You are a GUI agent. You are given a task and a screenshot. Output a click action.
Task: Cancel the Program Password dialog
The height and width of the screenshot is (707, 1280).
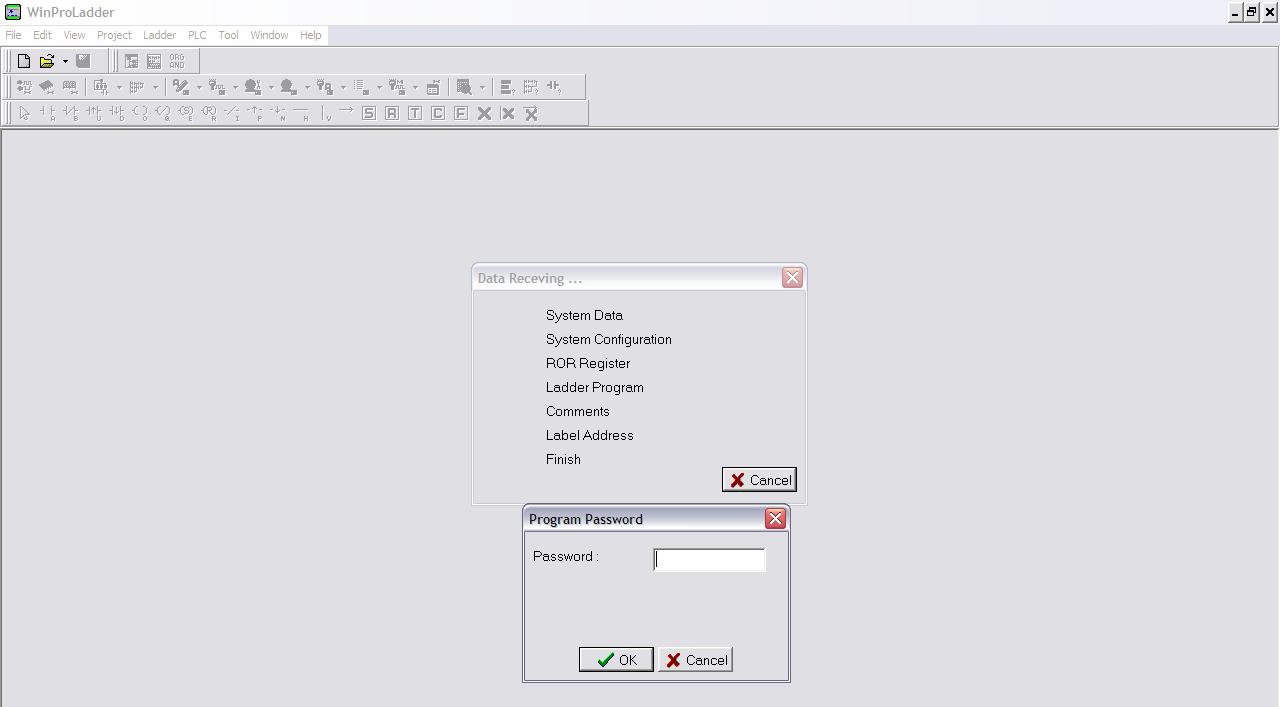click(x=696, y=660)
